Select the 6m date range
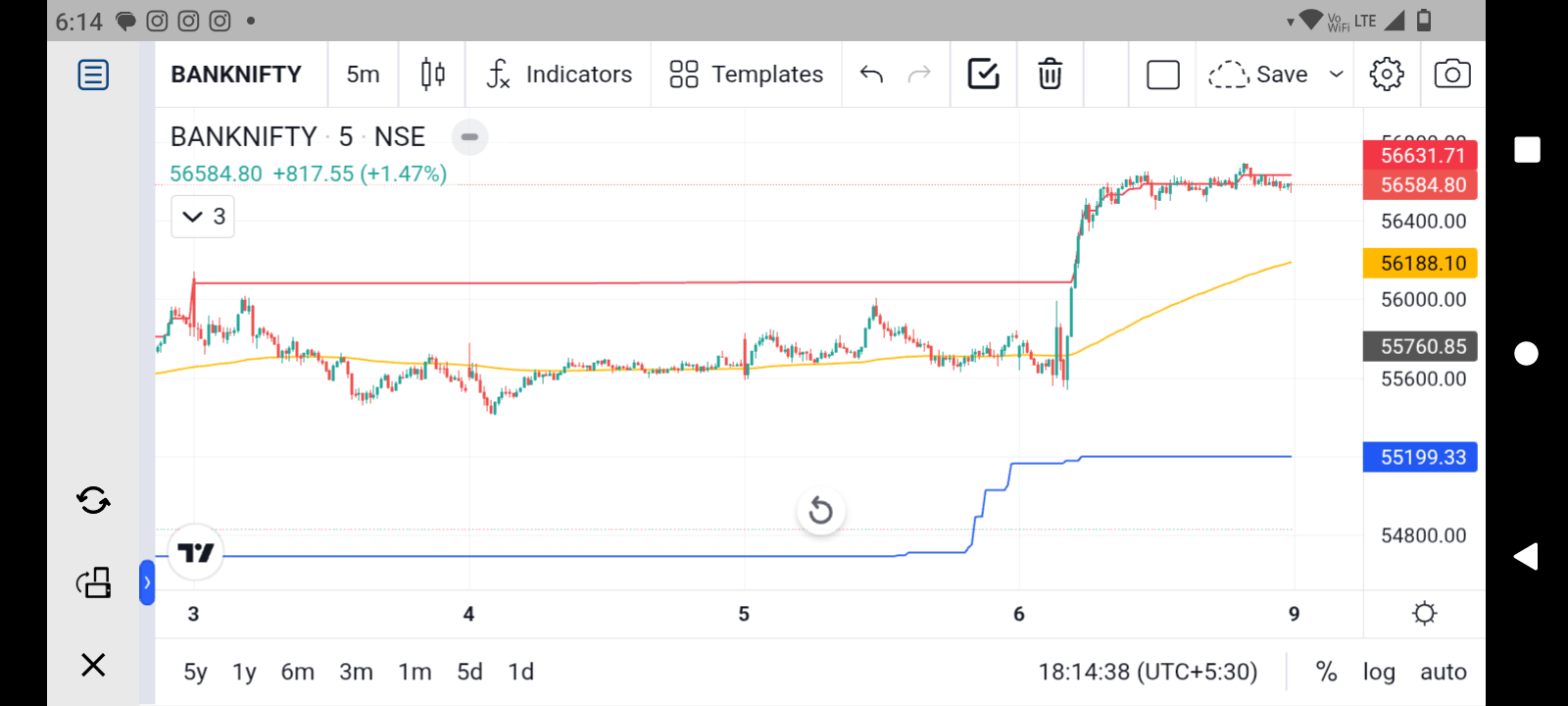Viewport: 1568px width, 706px height. coord(298,672)
